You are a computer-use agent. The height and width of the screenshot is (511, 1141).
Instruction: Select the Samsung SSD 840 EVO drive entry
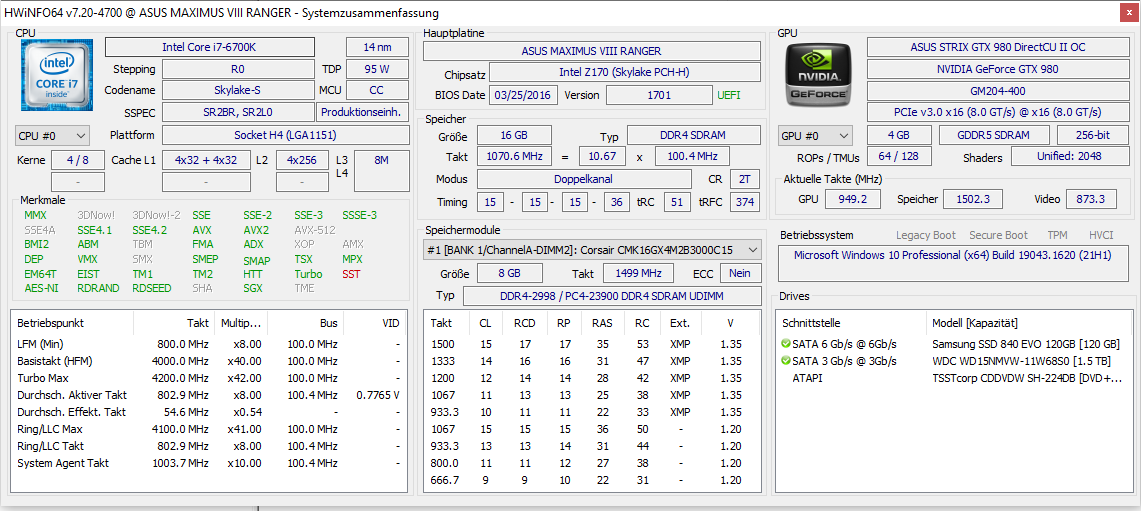1025,344
